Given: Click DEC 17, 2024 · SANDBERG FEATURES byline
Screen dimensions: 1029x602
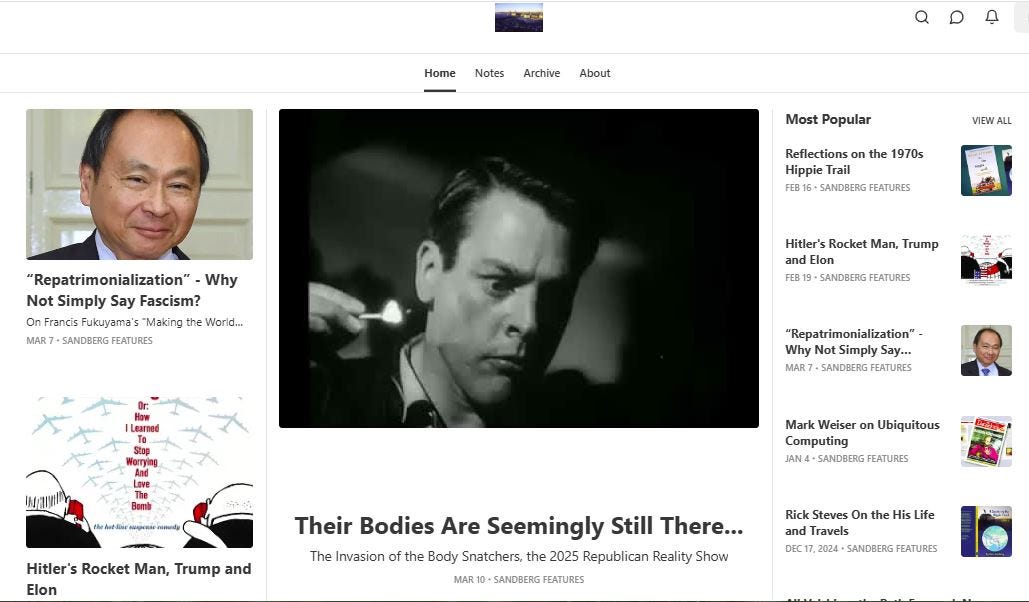Looking at the screenshot, I should [861, 549].
